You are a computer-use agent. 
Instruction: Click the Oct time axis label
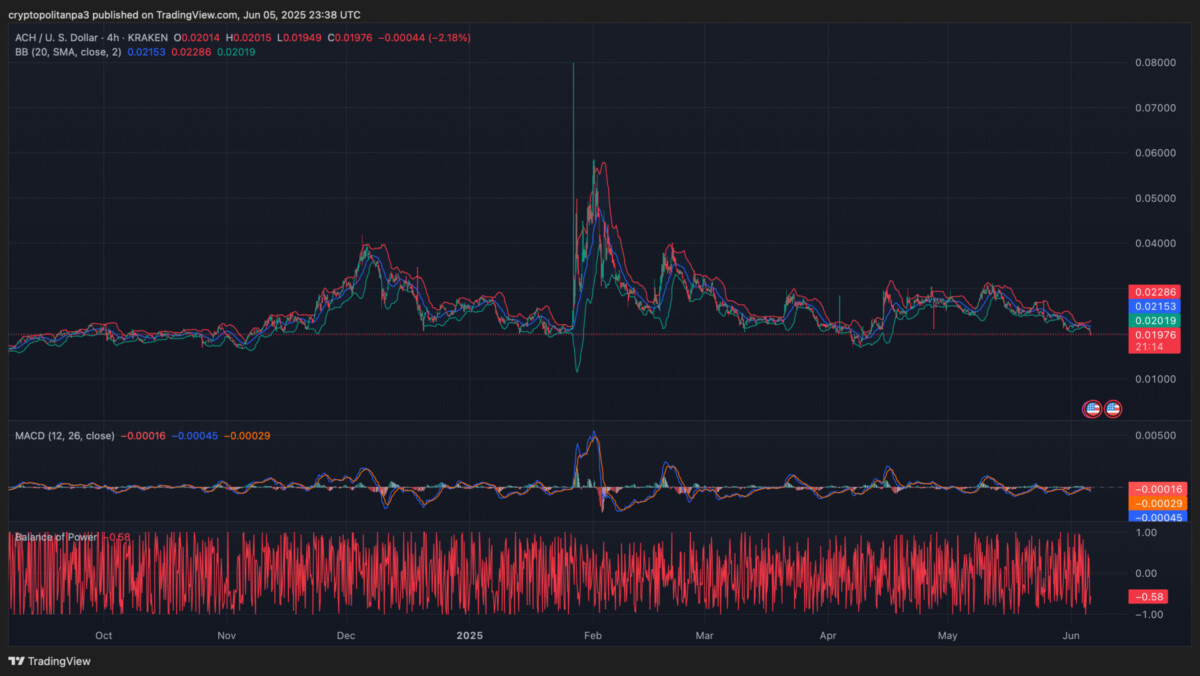tap(103, 635)
